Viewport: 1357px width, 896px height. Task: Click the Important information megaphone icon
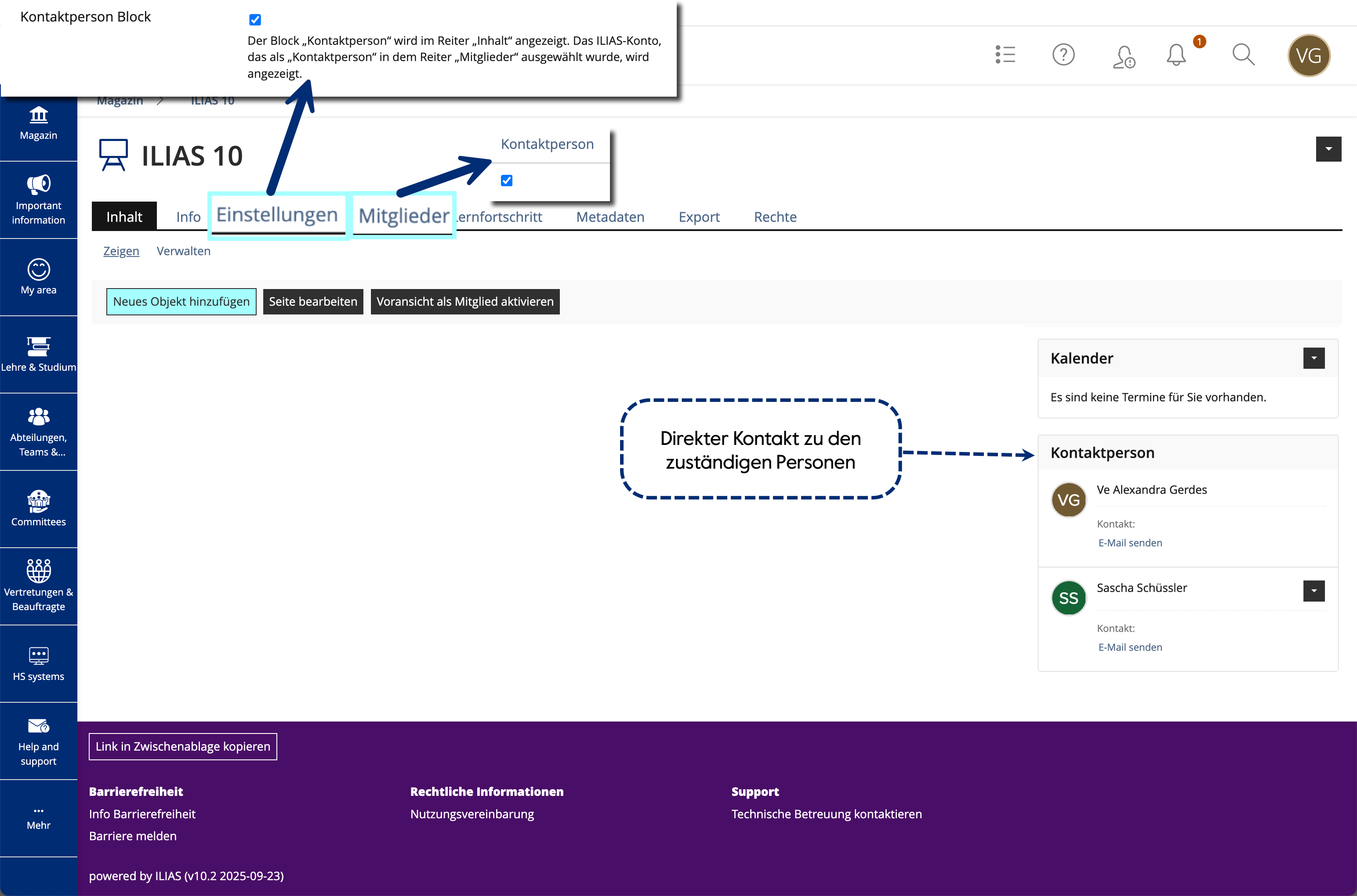tap(38, 184)
